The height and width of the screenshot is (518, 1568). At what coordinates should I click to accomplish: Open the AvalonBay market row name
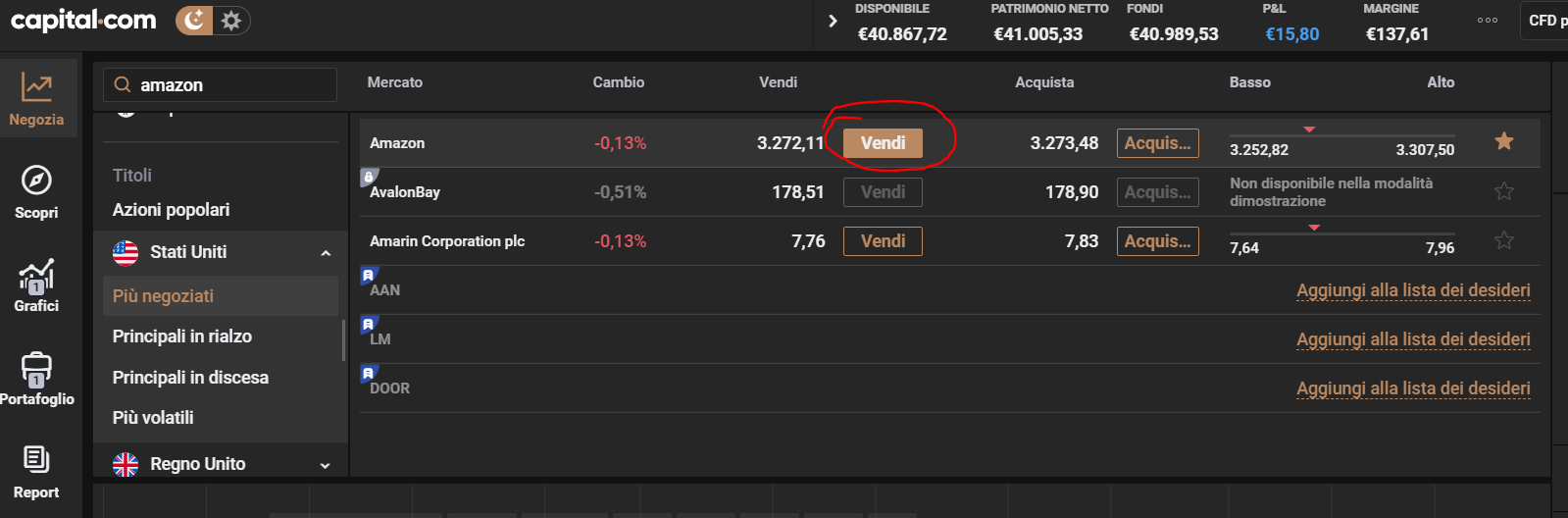405,192
